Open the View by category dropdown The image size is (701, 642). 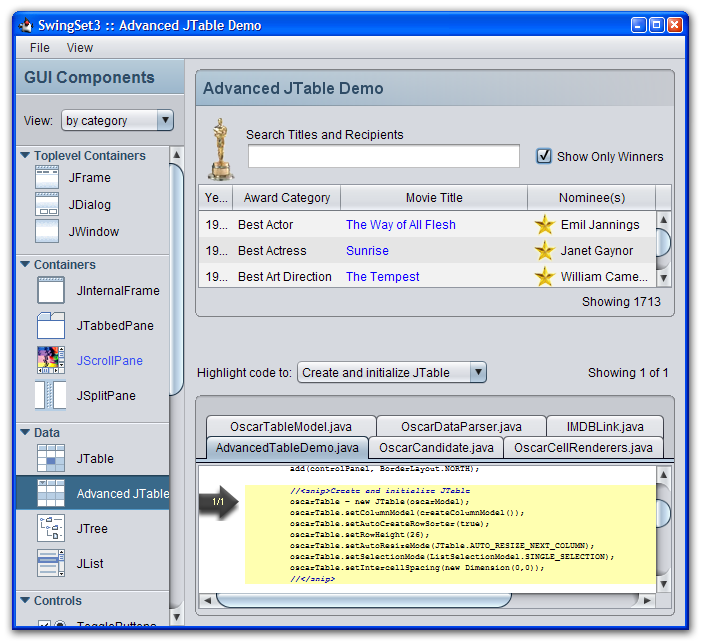click(117, 121)
